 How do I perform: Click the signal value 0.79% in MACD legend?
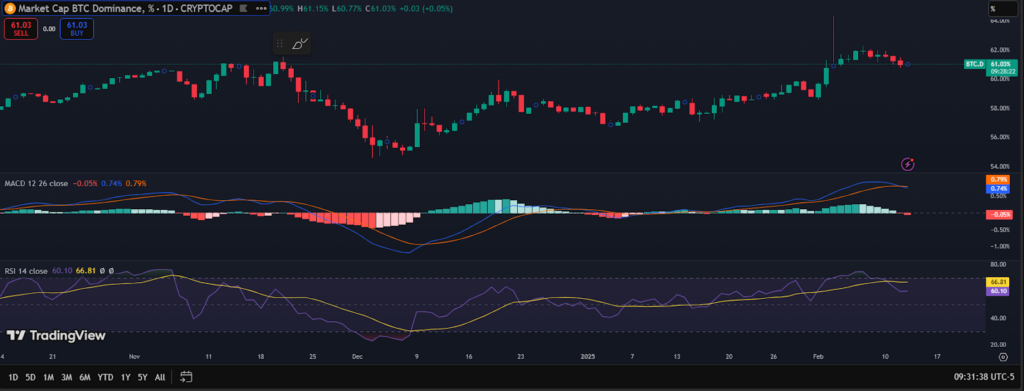(136, 183)
